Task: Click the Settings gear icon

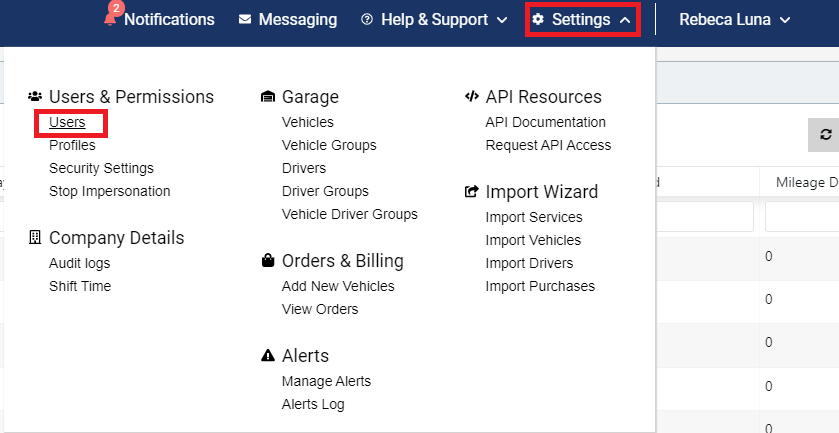Action: click(x=538, y=20)
